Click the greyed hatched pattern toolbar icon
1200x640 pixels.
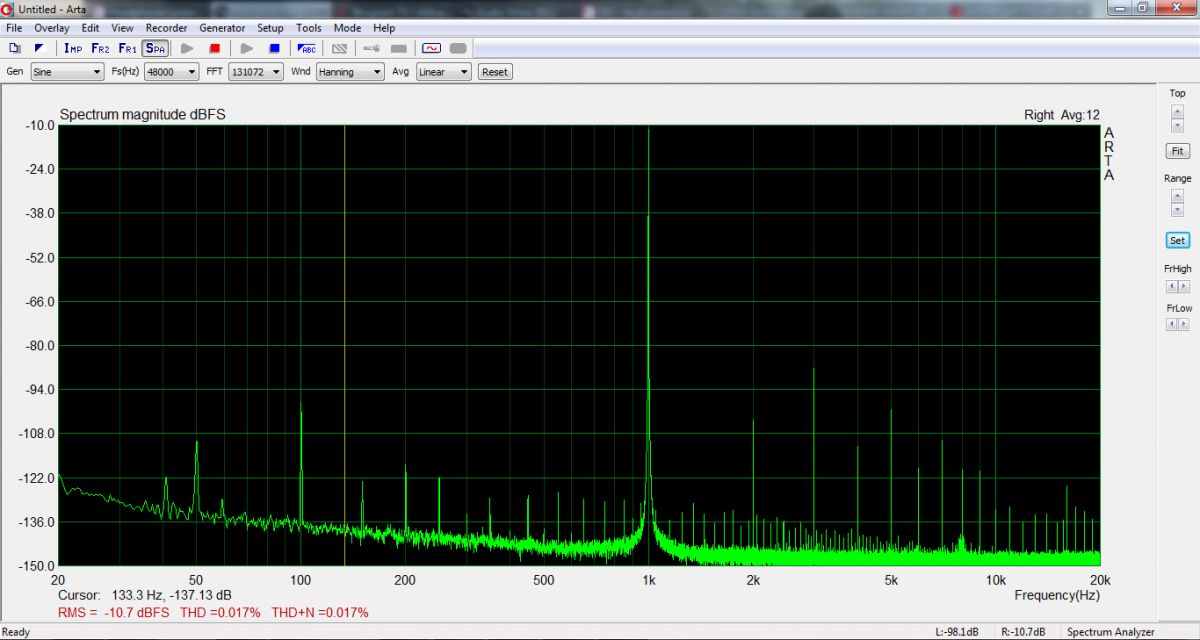click(x=340, y=48)
